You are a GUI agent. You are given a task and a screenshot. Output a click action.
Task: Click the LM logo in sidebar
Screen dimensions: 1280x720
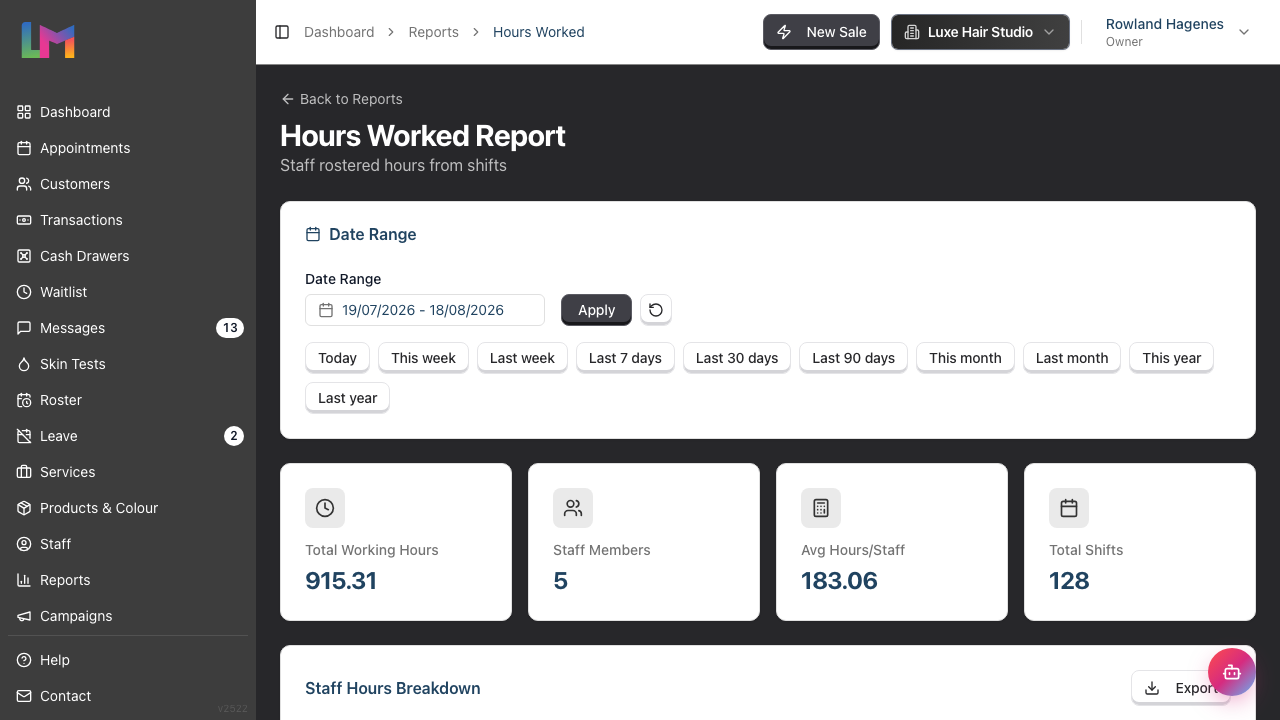tap(48, 40)
